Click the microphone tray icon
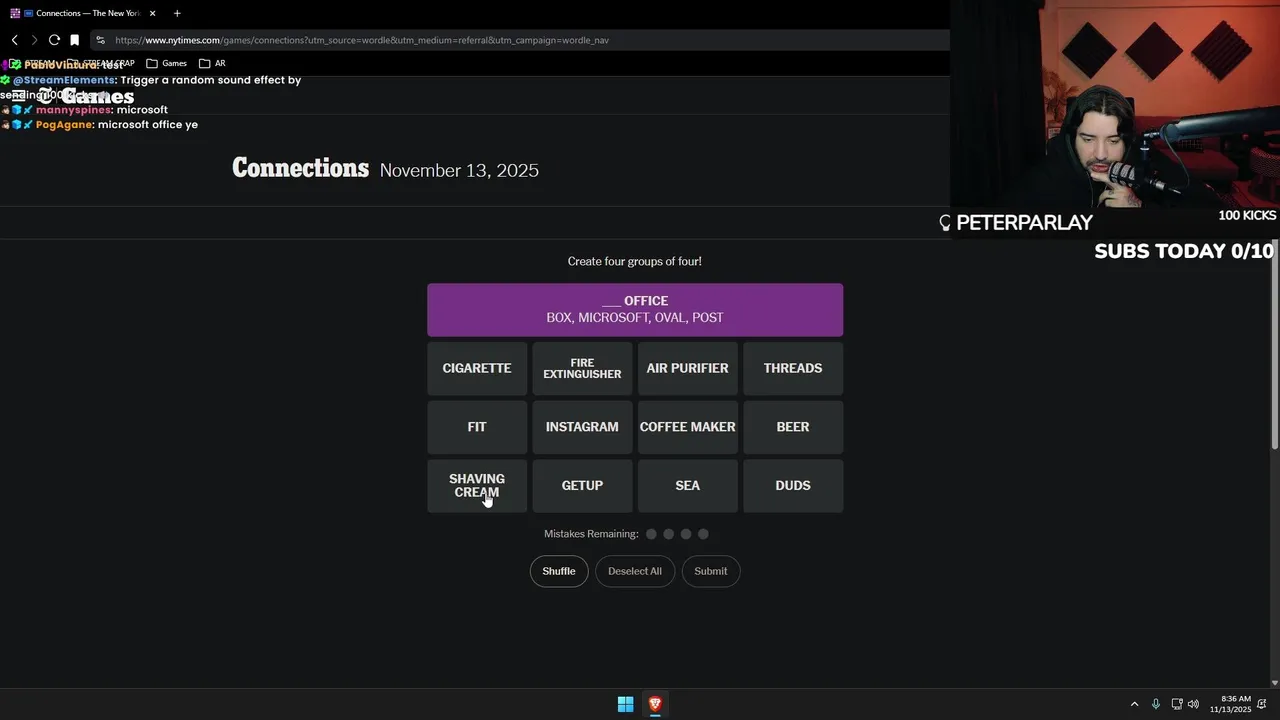Image resolution: width=1280 pixels, height=720 pixels. (x=1156, y=704)
